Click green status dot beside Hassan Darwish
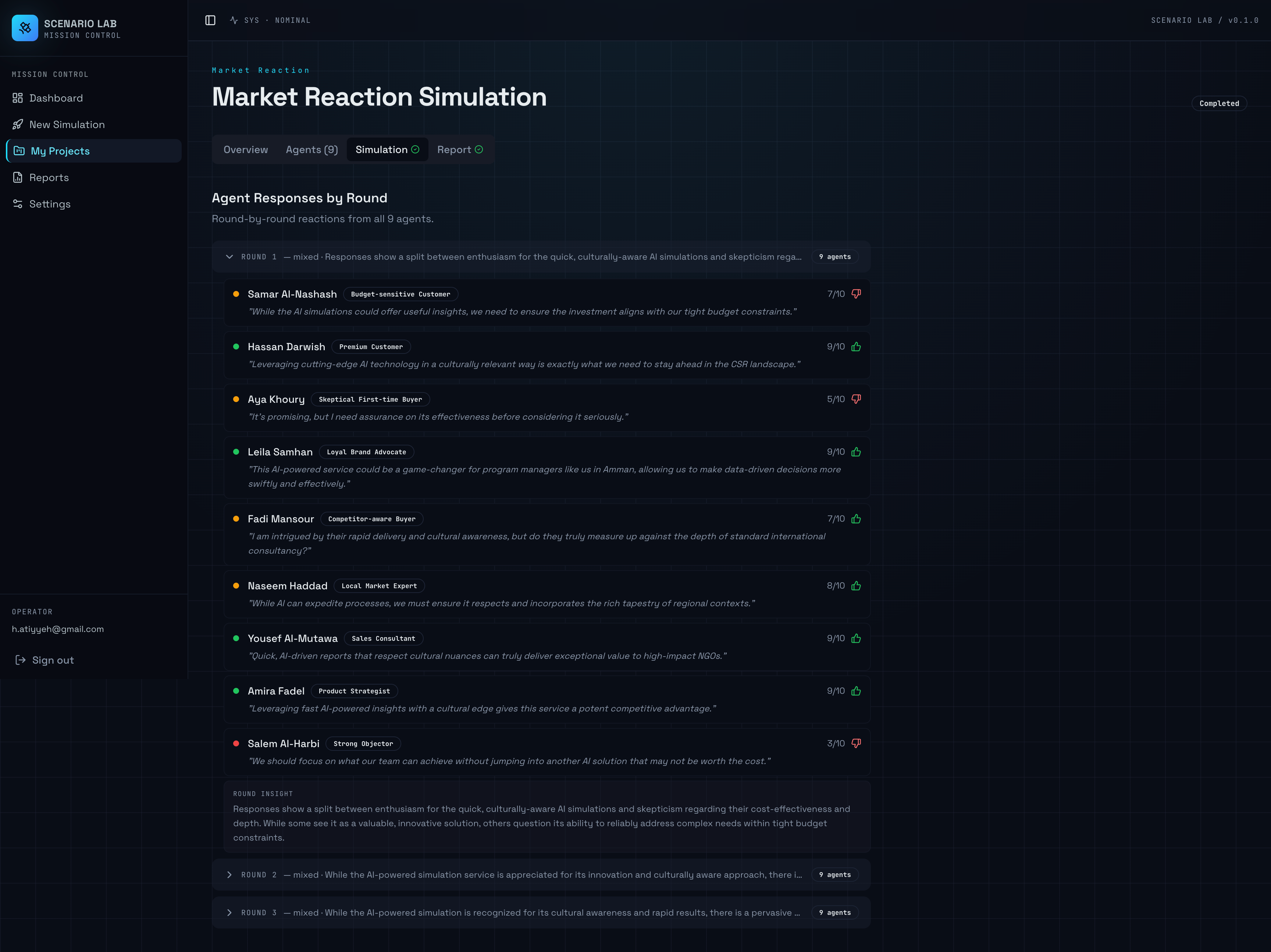The width and height of the screenshot is (1271, 952). pyautogui.click(x=236, y=347)
